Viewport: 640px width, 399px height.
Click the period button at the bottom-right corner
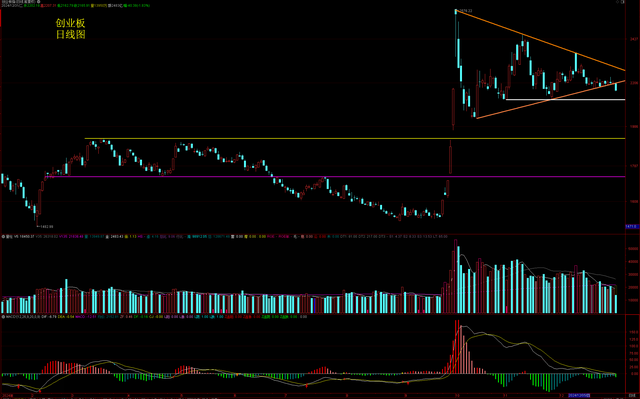pos(632,396)
